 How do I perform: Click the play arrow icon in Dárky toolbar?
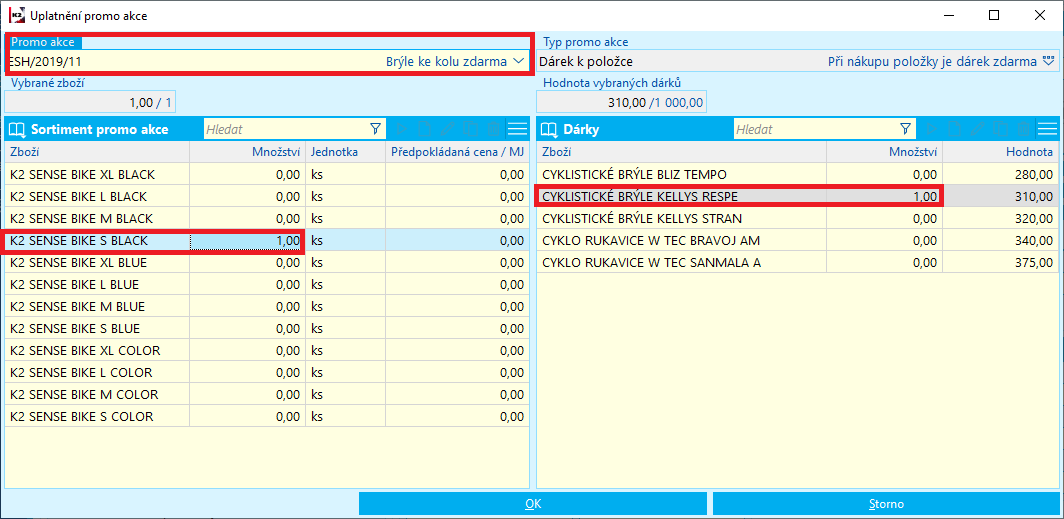(930, 129)
